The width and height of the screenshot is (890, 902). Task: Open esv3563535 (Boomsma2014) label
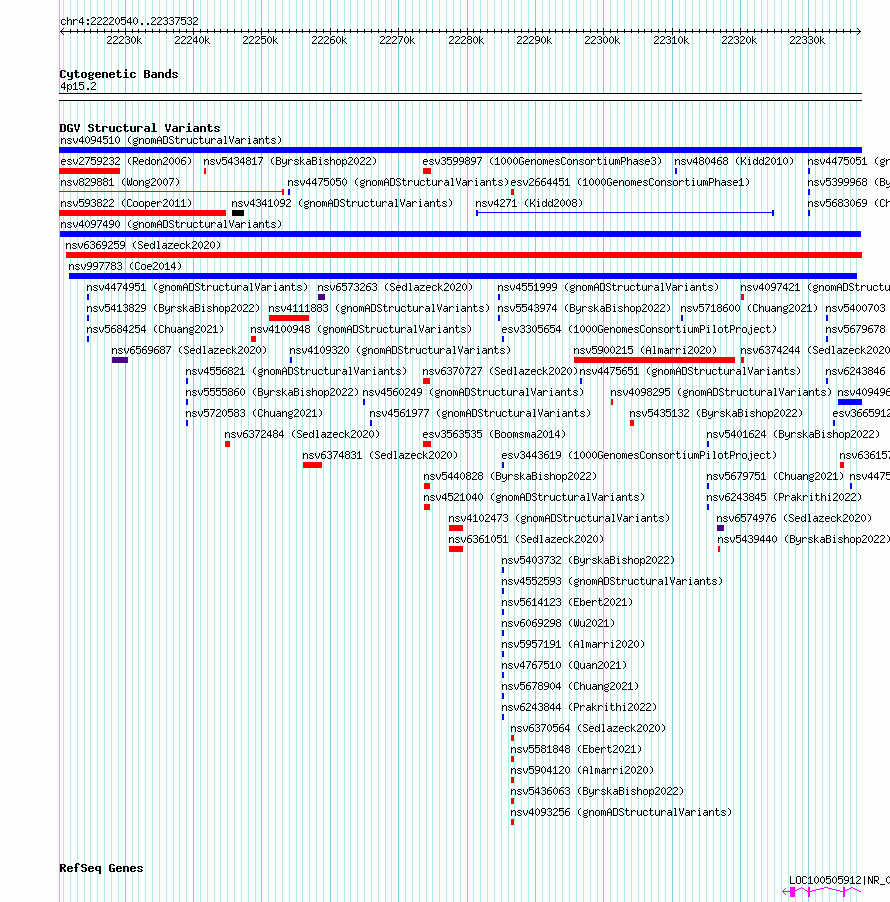coord(494,434)
